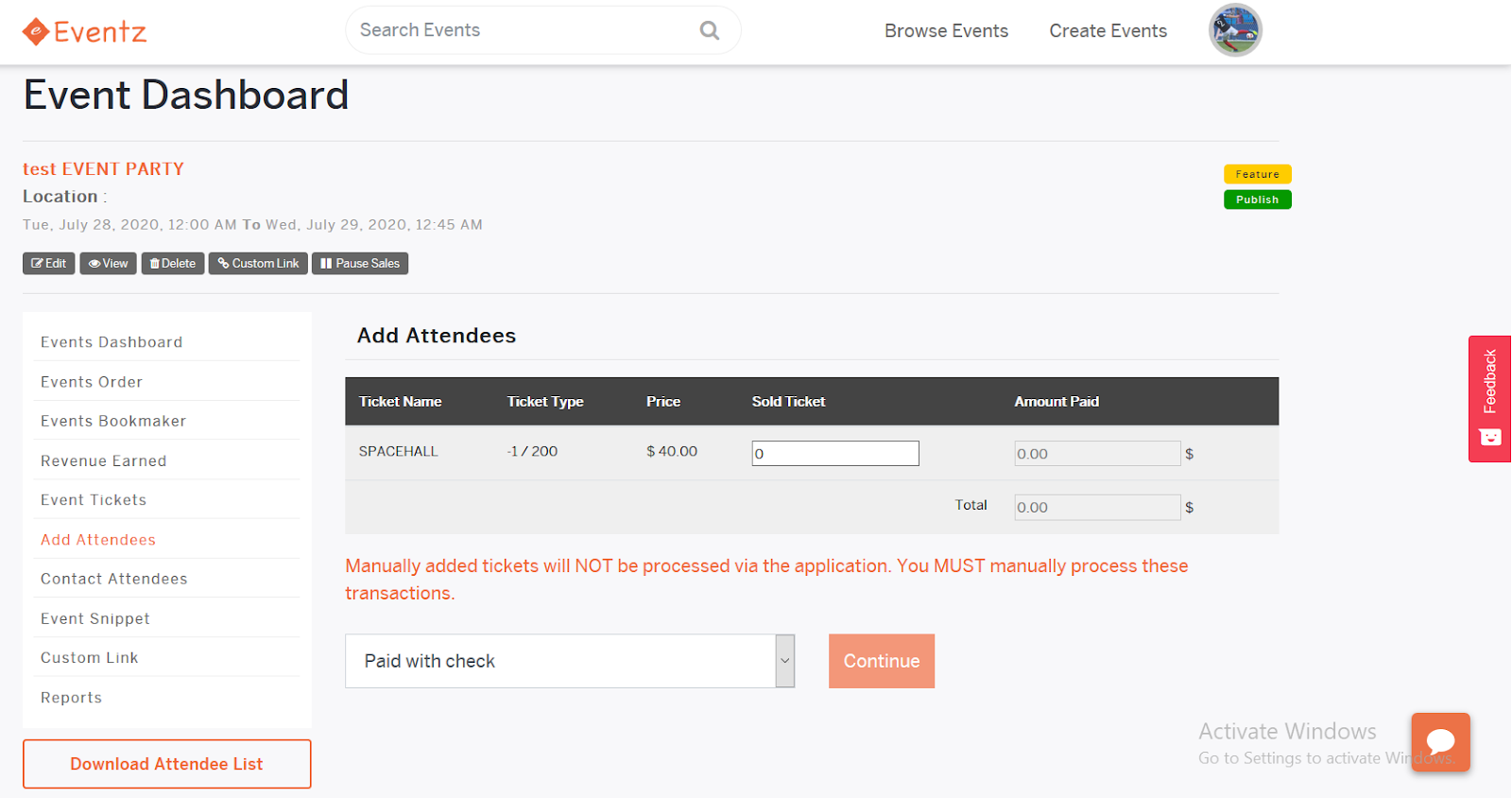Click the Ticket Name column header
Screen dimensions: 1512x798
[x=401, y=402]
